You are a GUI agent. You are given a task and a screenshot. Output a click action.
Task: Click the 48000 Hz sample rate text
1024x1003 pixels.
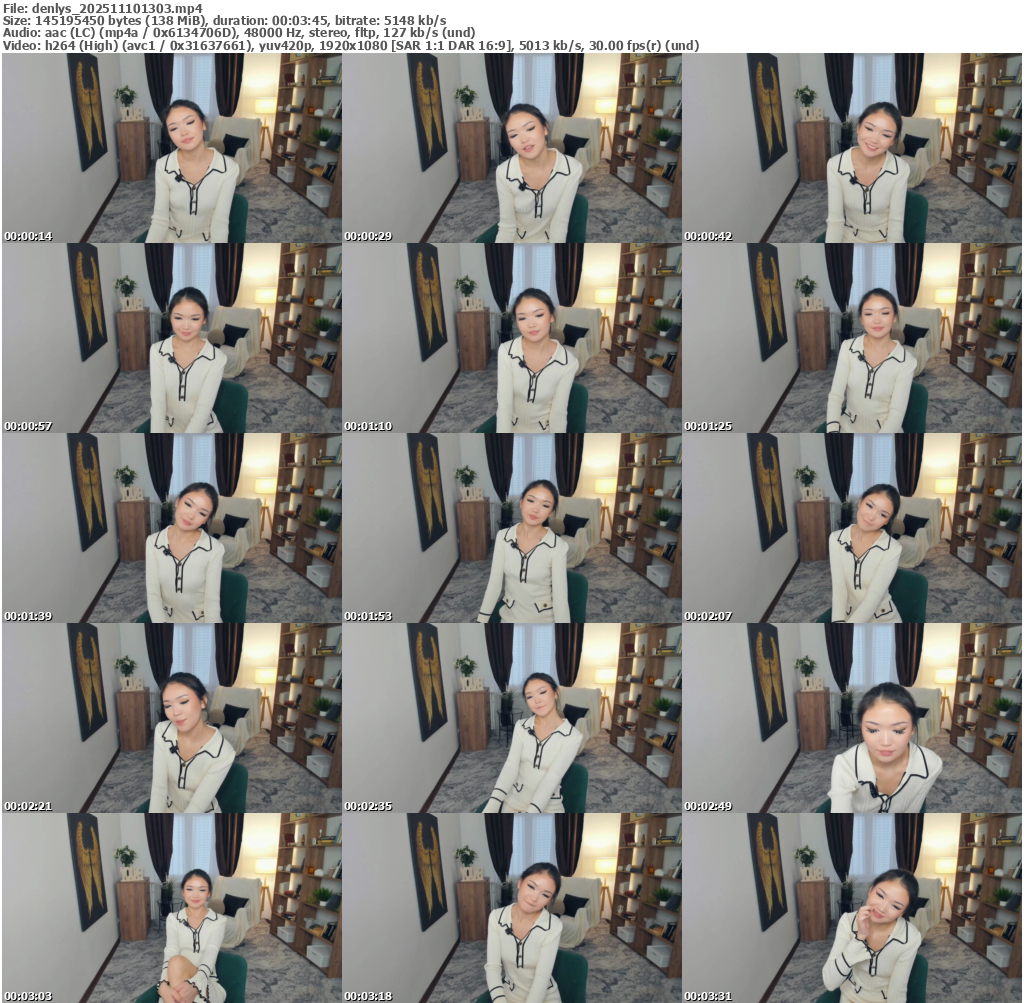tap(276, 33)
